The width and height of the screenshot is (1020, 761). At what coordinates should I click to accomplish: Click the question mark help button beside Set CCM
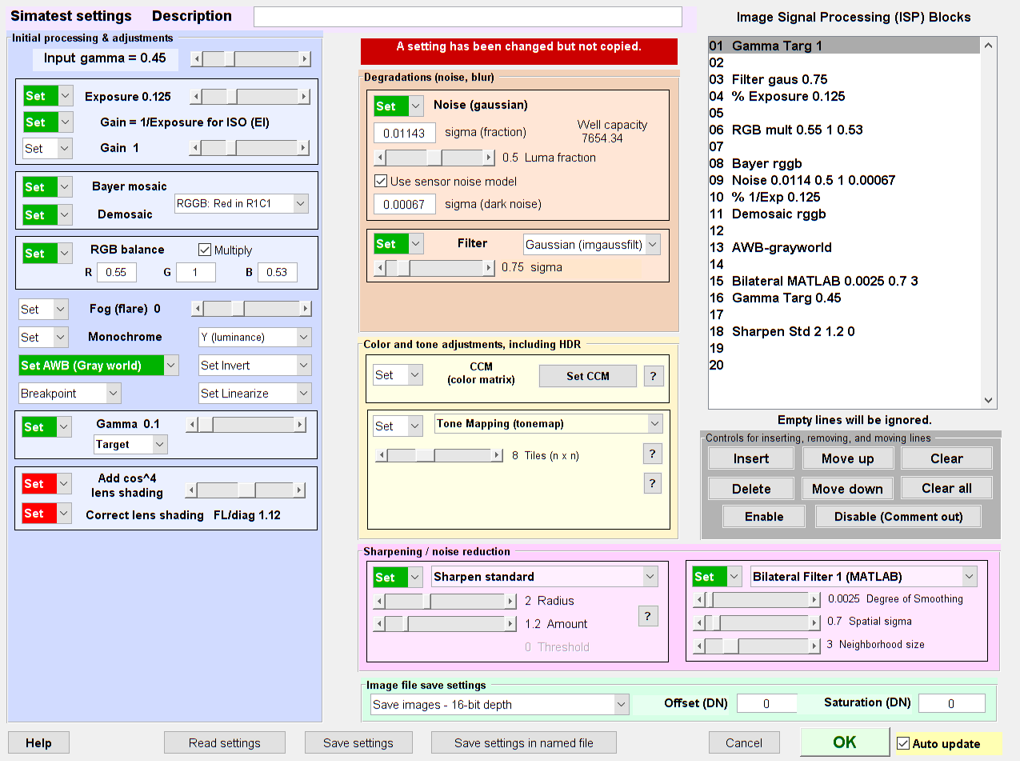pyautogui.click(x=653, y=376)
